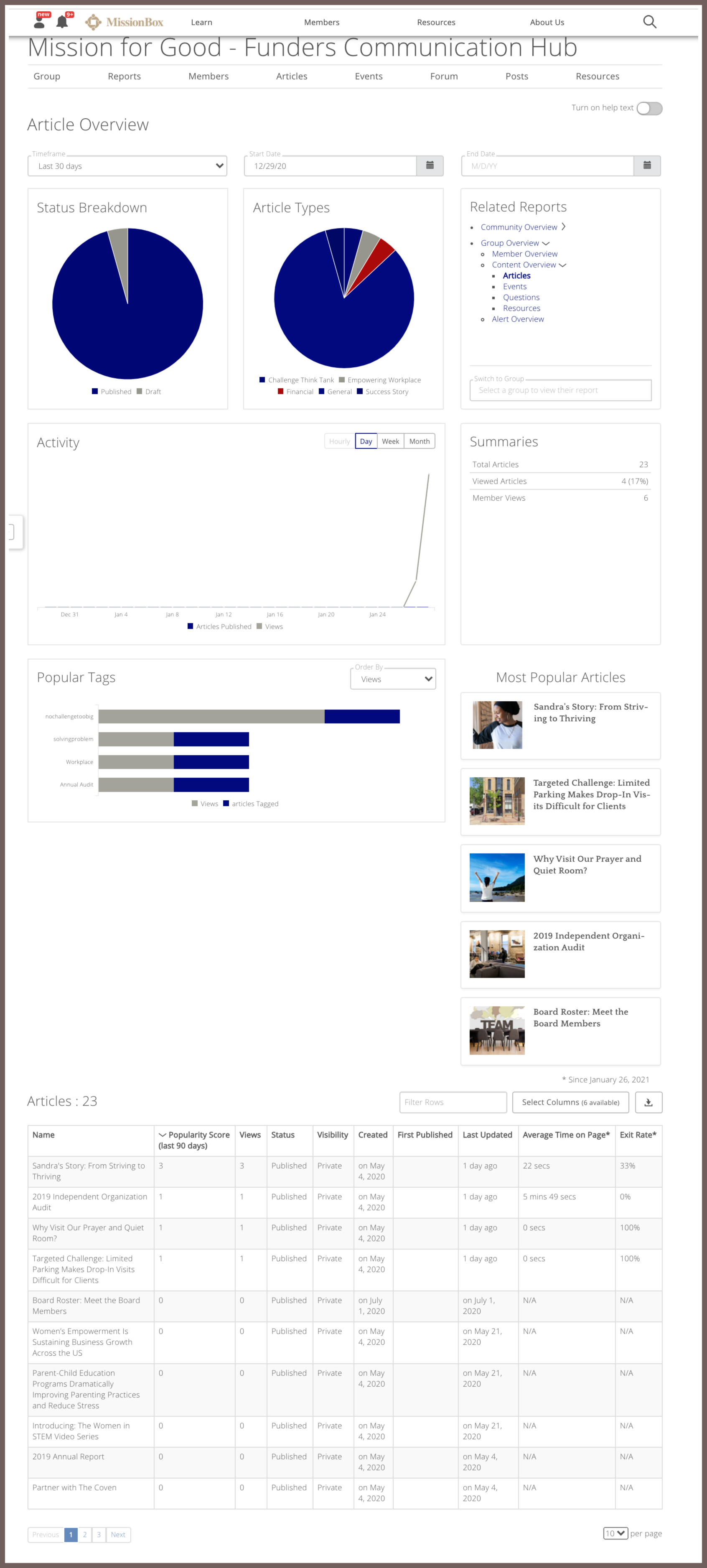
Task: Open Member Overview report link
Action: pos(524,254)
